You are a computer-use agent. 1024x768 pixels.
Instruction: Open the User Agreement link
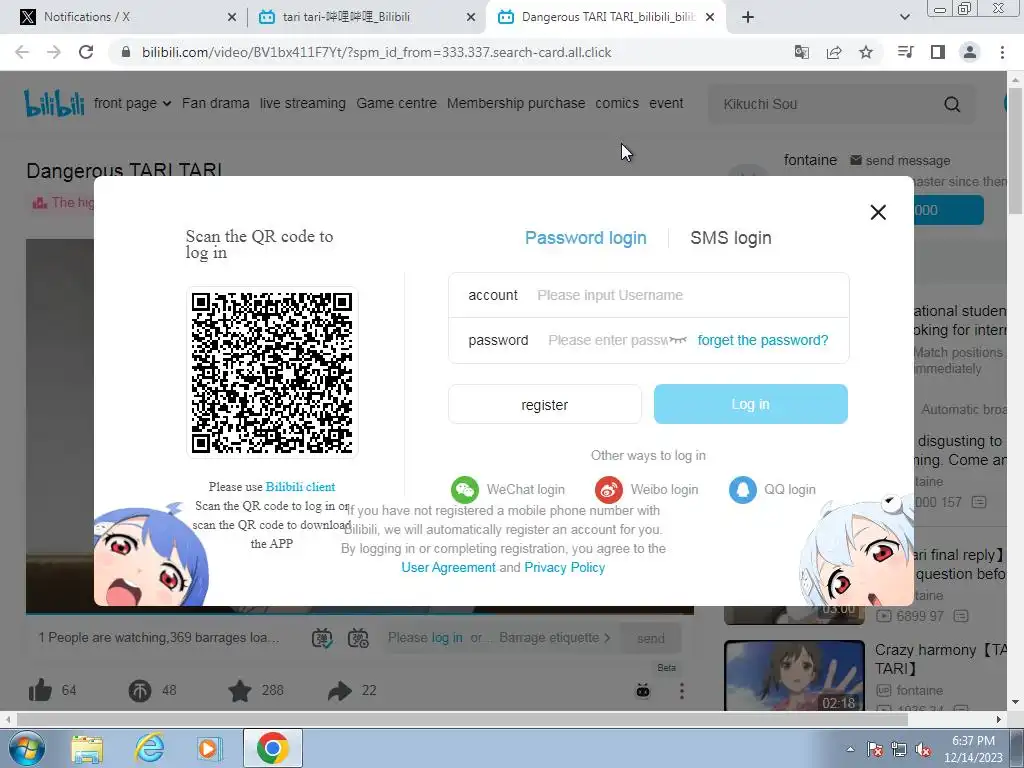448,568
